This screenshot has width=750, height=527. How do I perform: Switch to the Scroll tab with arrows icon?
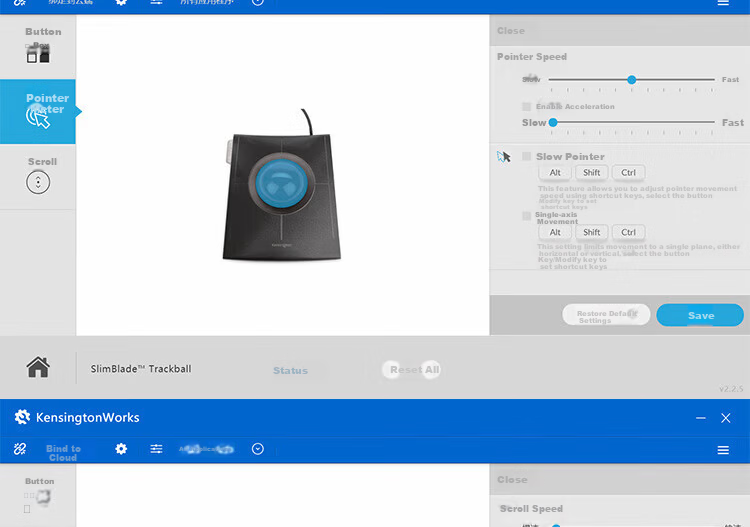pyautogui.click(x=38, y=176)
